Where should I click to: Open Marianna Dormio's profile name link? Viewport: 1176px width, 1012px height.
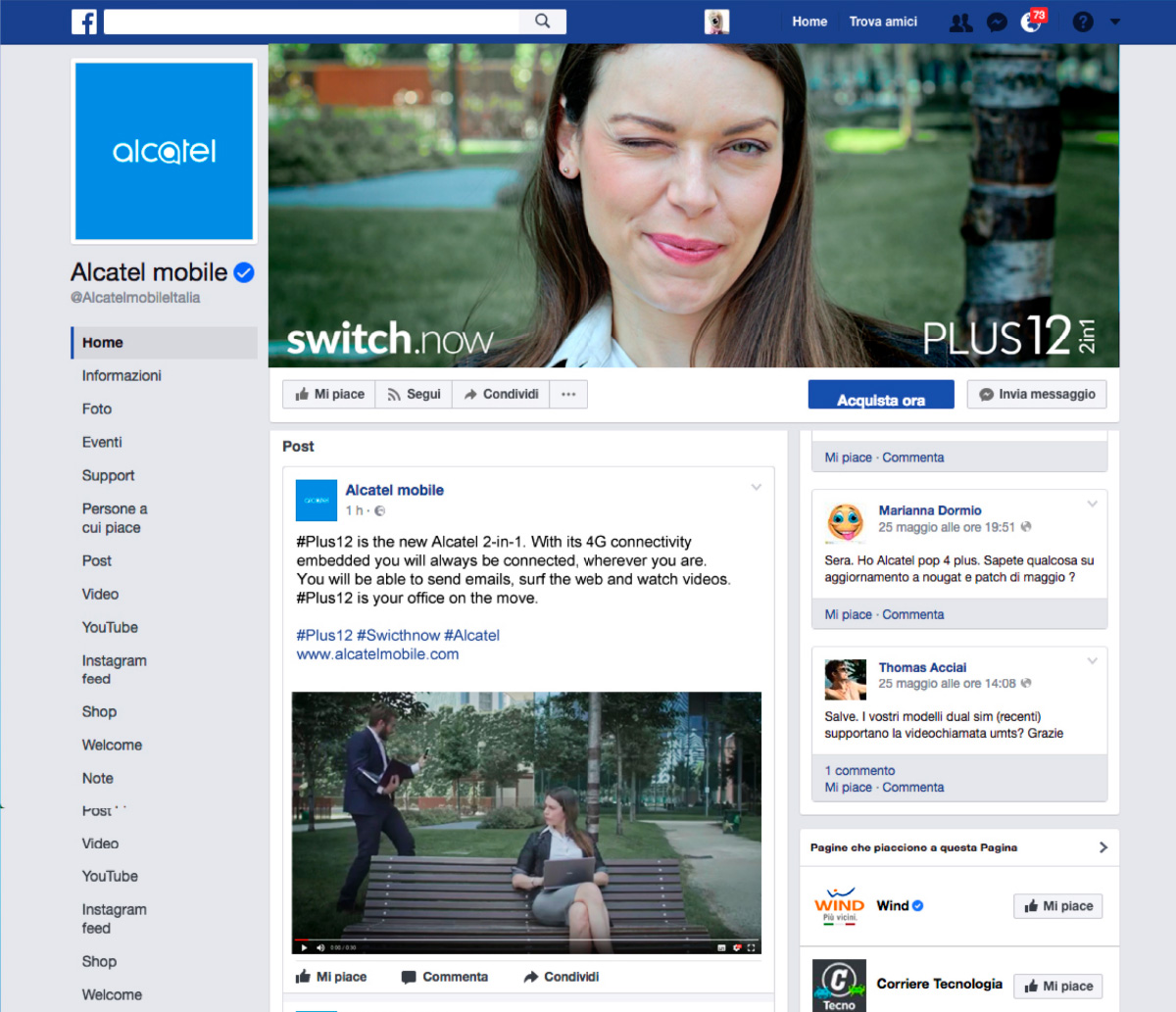point(930,510)
